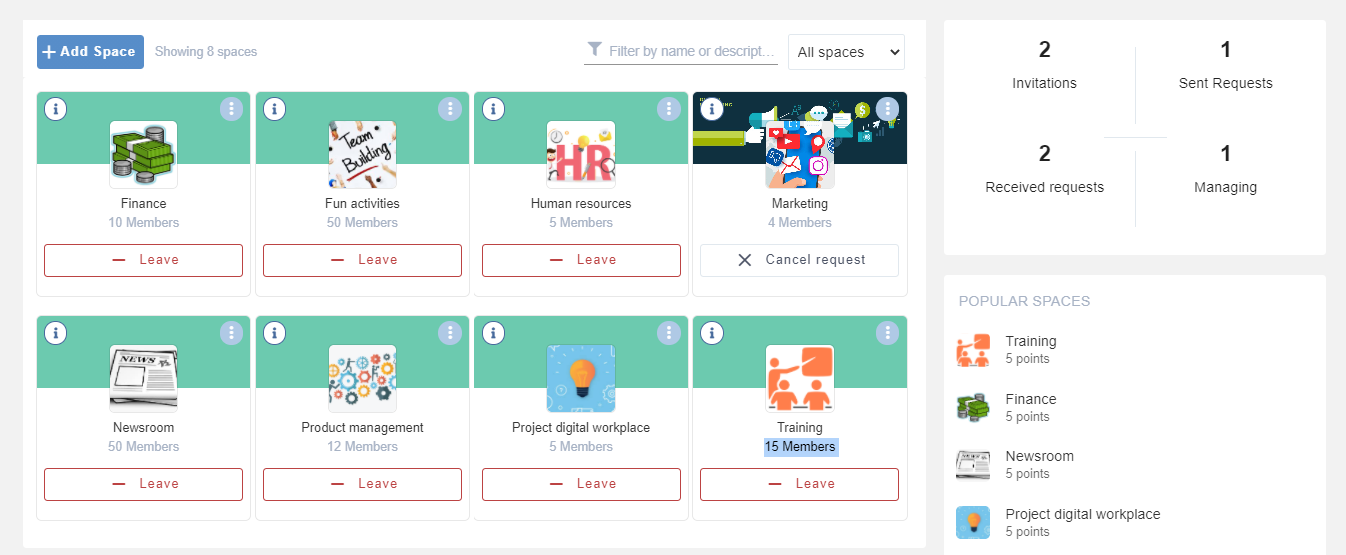Open three-dot menu on Fun activities card
The height and width of the screenshot is (555, 1346).
click(x=450, y=109)
